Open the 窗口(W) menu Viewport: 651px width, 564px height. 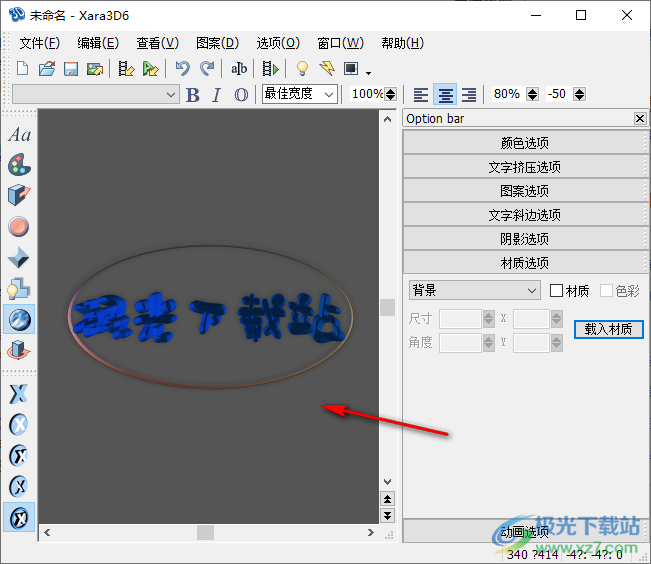(x=340, y=43)
